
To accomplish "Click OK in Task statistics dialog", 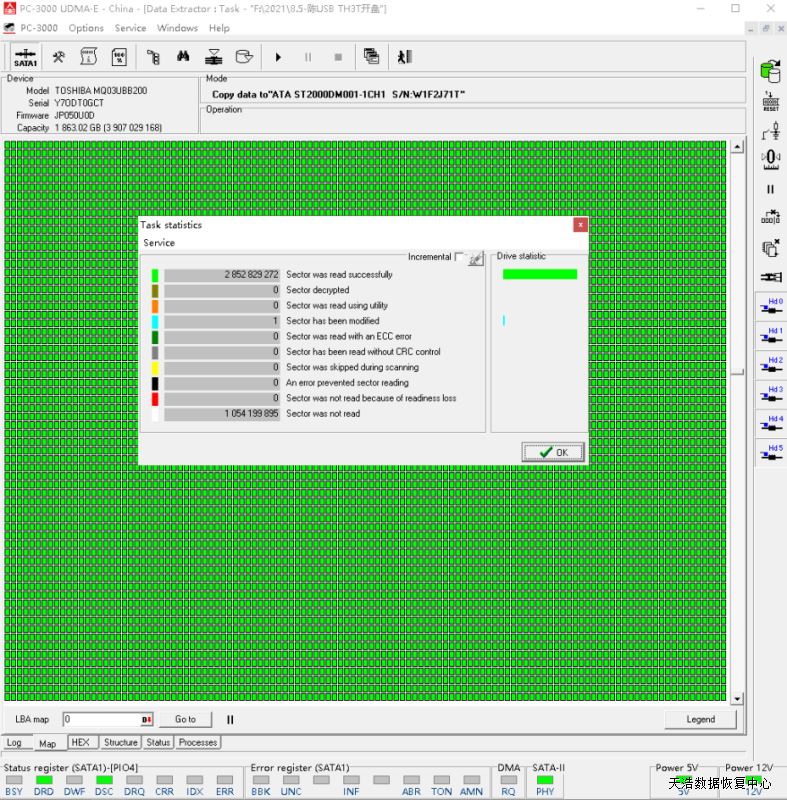I will tap(553, 452).
